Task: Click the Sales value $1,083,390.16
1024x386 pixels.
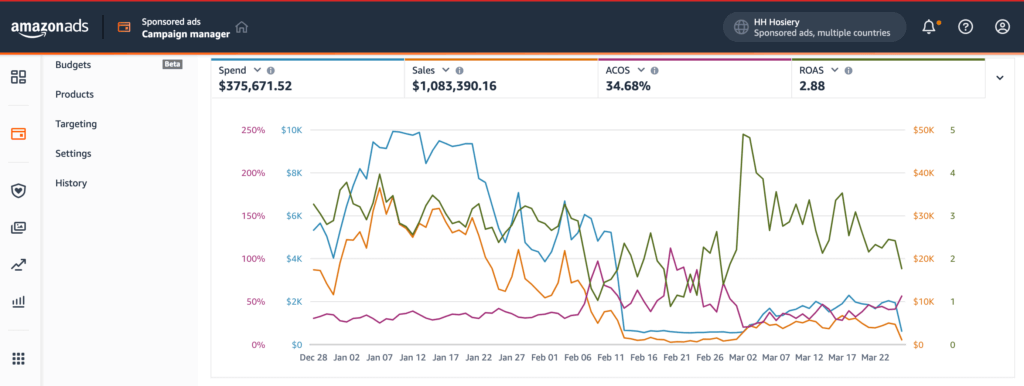Action: pyautogui.click(x=455, y=86)
